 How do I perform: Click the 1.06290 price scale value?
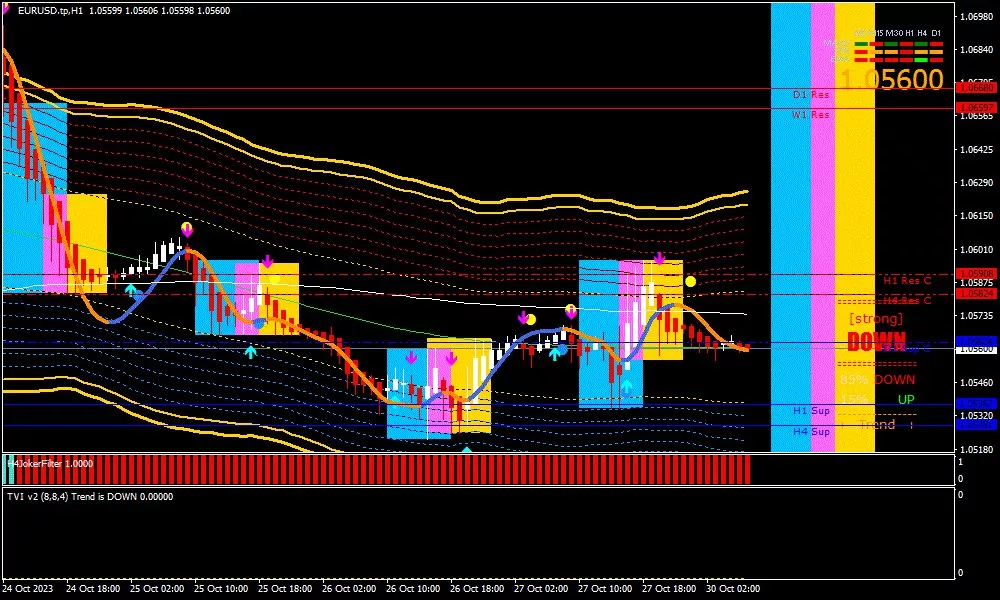977,183
